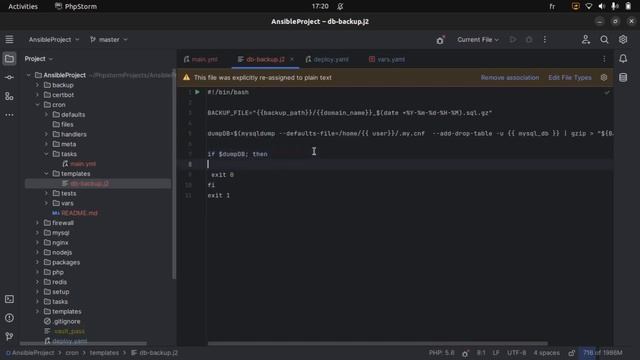Open banner settings gear icon
Screen dimensions: 640x360
pos(604,78)
